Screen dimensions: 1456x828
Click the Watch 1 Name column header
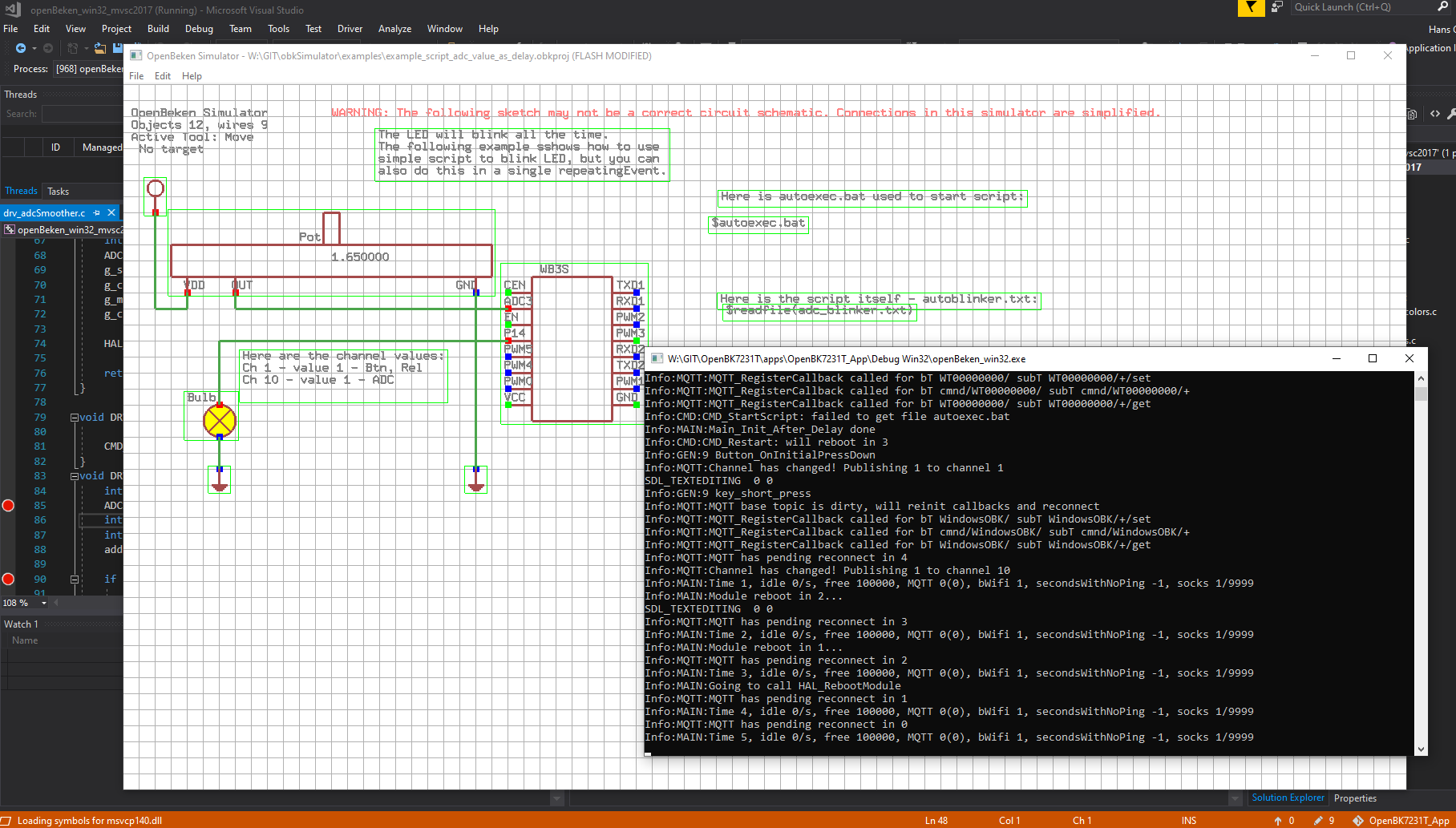click(25, 640)
